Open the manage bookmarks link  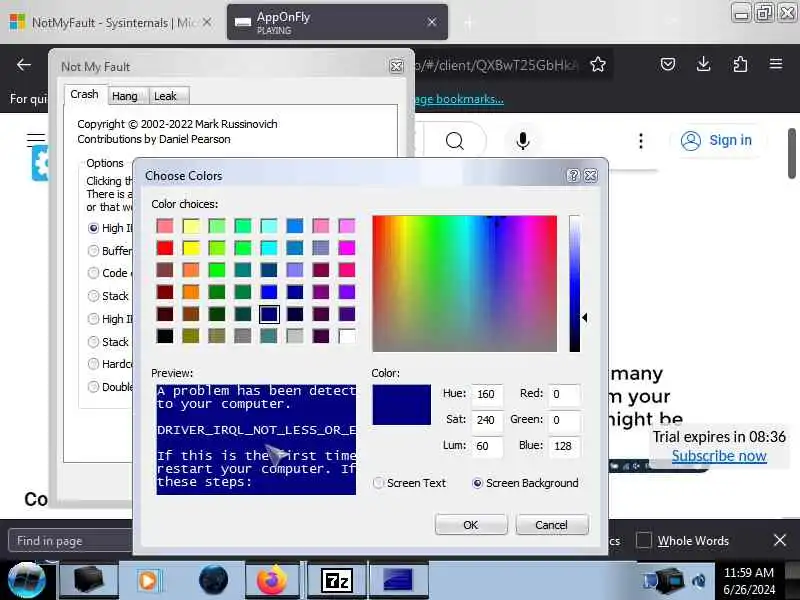pos(458,99)
